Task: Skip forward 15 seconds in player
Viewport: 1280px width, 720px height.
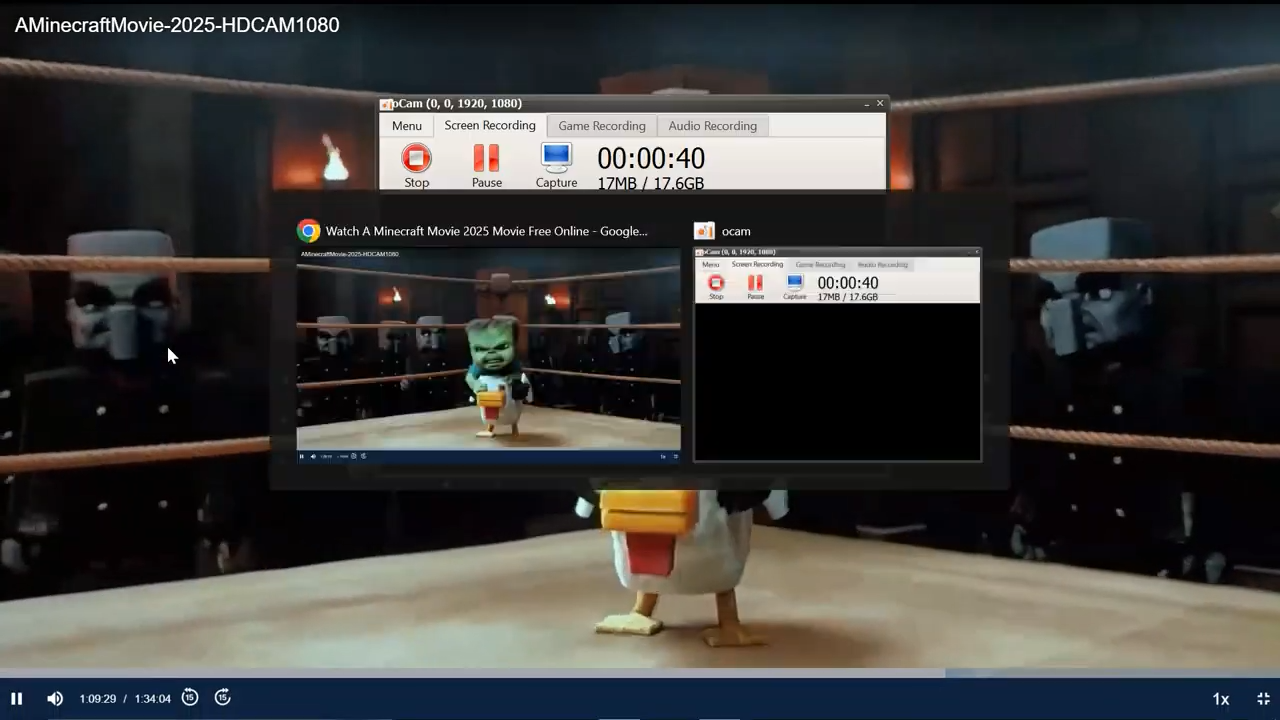Action: pos(223,698)
